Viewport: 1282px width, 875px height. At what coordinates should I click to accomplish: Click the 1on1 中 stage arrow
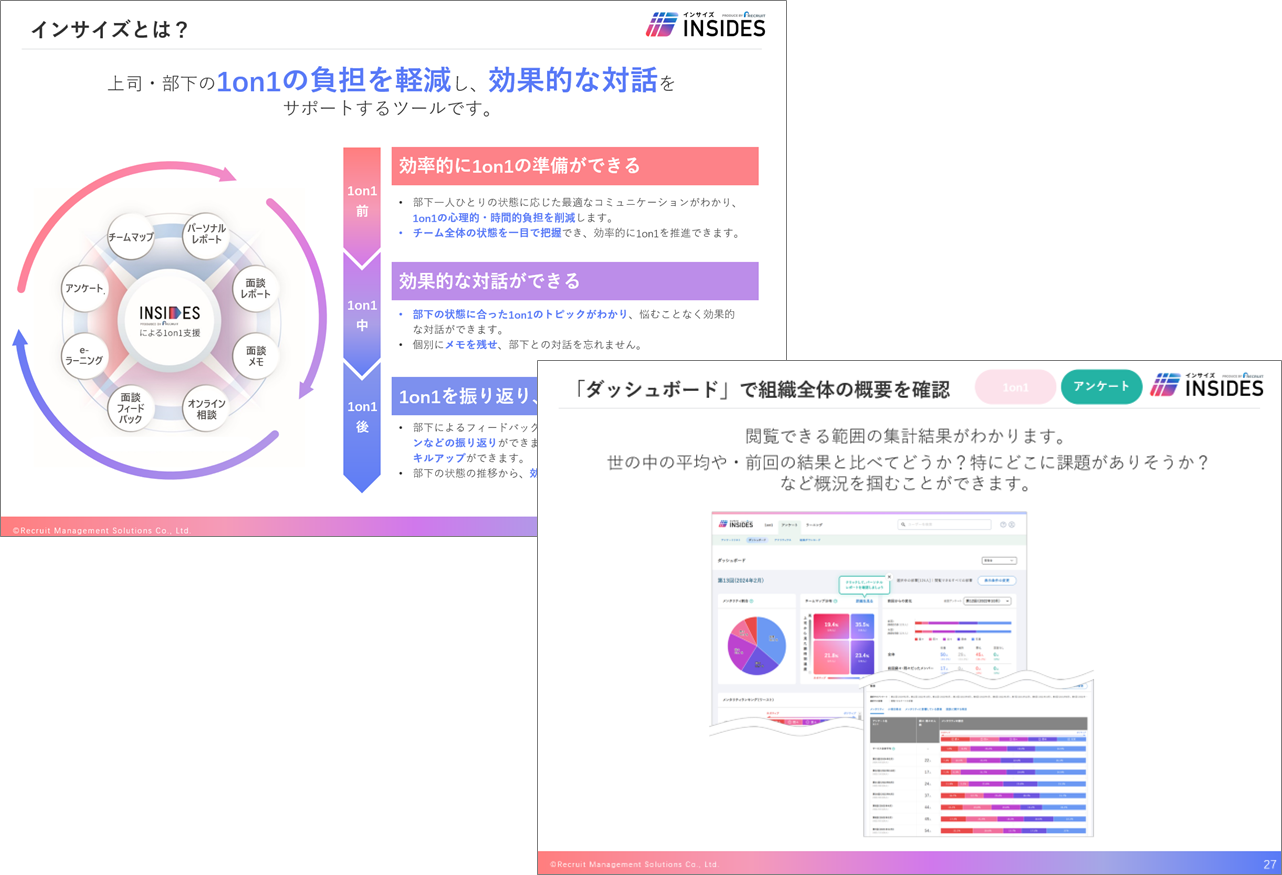[x=362, y=314]
